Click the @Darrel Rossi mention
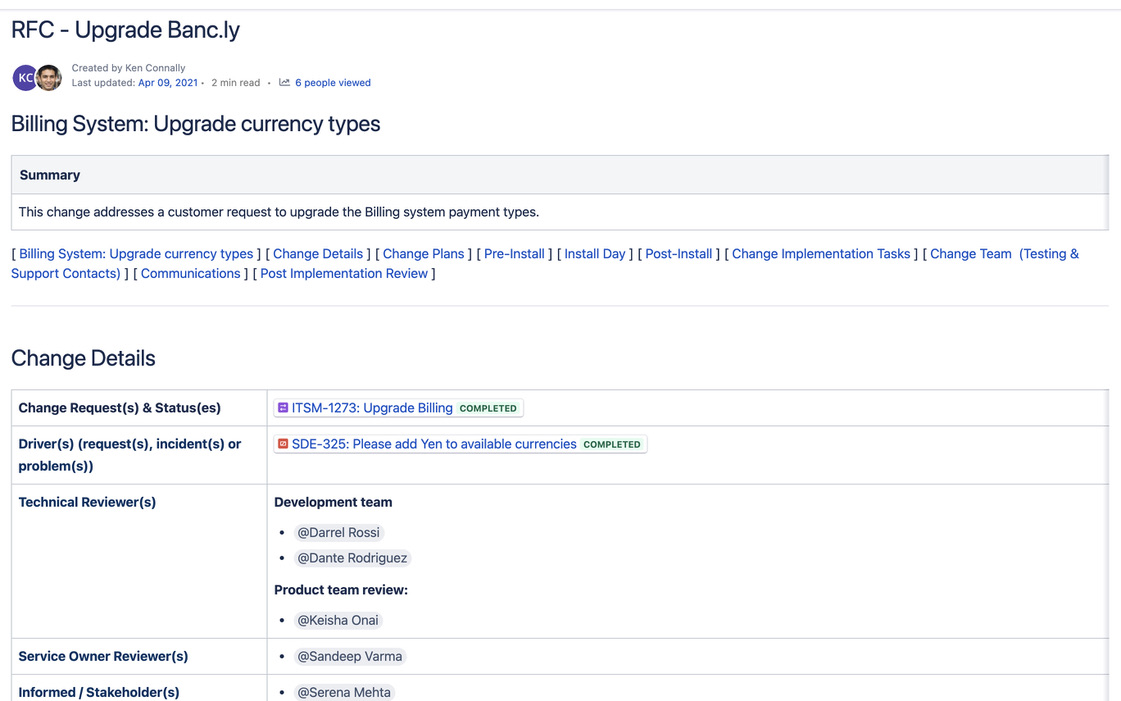Screen dimensions: 1121x701 pos(338,533)
